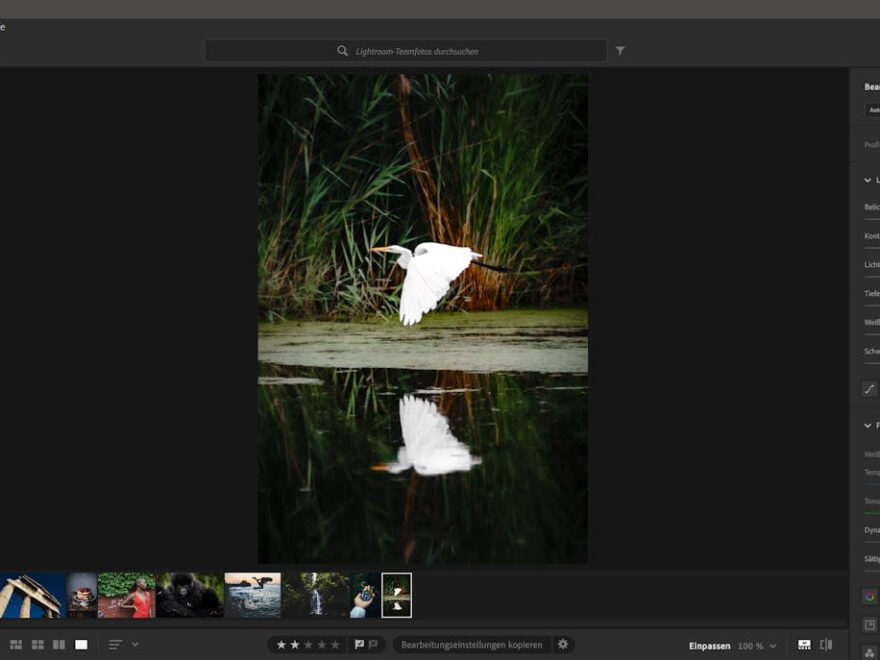
Task: Set rating to one star
Action: (x=281, y=645)
